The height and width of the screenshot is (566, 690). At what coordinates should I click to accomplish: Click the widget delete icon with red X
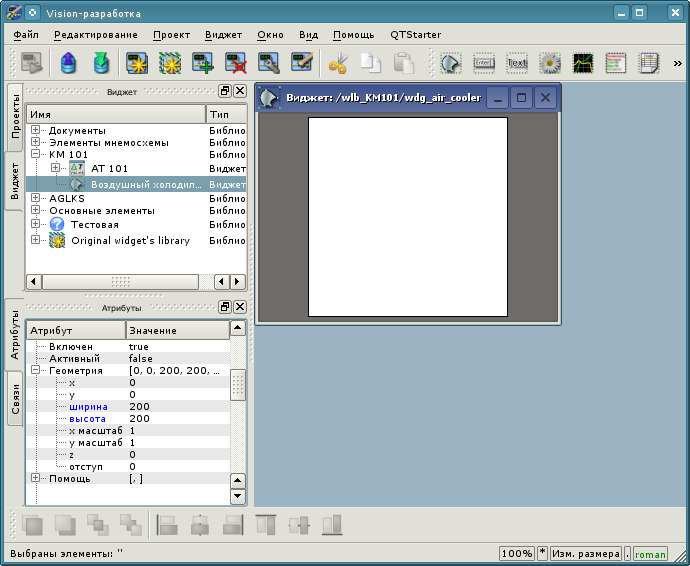(236, 64)
